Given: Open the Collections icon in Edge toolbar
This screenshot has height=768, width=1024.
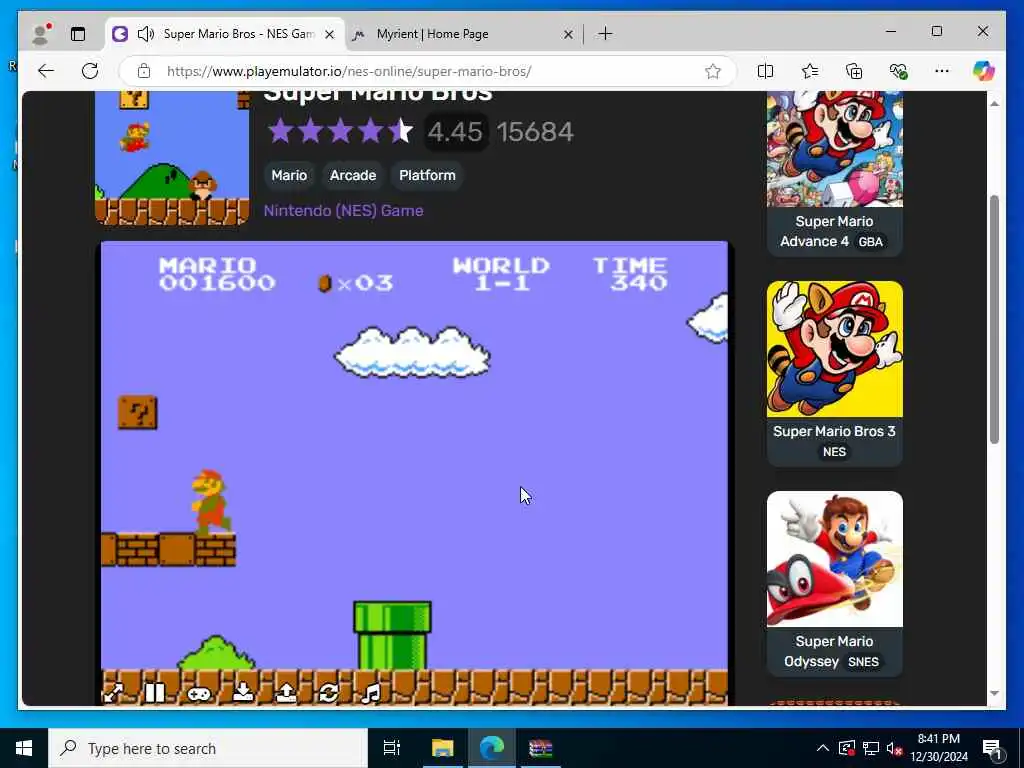Looking at the screenshot, I should pos(854,71).
